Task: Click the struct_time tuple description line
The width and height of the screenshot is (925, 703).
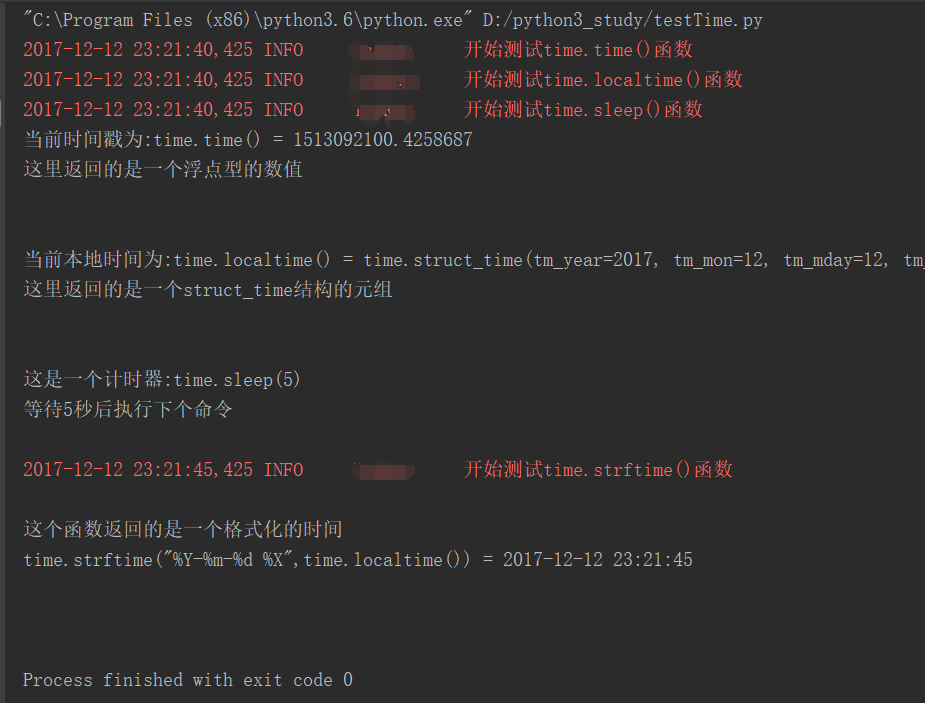Action: pos(208,290)
